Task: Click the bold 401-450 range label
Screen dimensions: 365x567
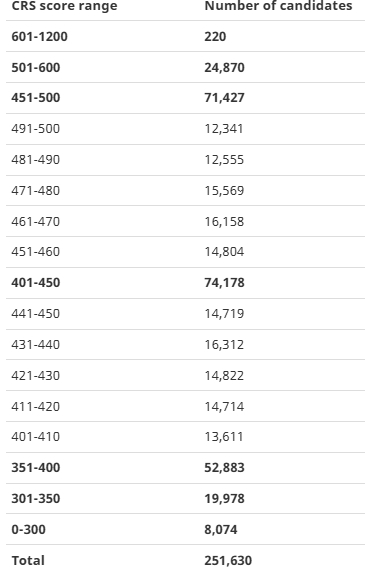Action: click(x=36, y=283)
